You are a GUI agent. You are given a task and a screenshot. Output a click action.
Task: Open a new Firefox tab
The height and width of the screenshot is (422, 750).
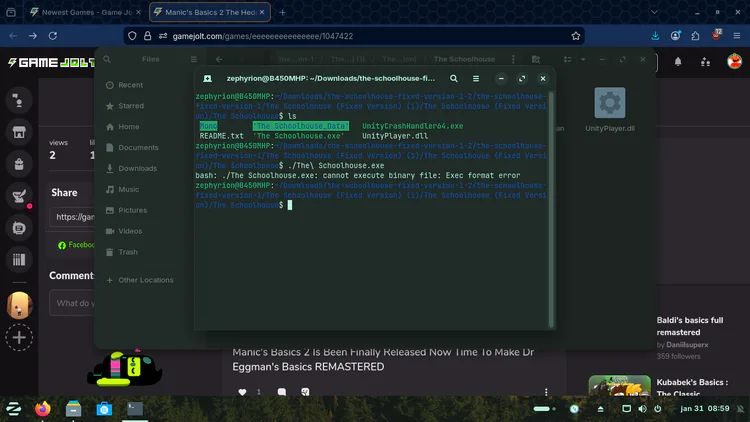pyautogui.click(x=282, y=12)
